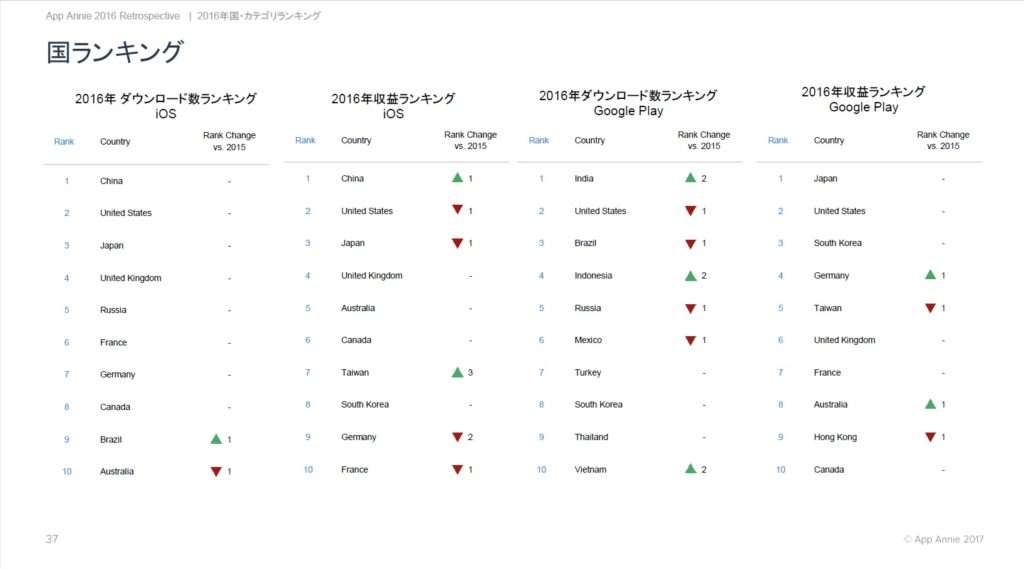Click the '© App Annie 2017' footer text
1024x569 pixels.
coord(943,539)
